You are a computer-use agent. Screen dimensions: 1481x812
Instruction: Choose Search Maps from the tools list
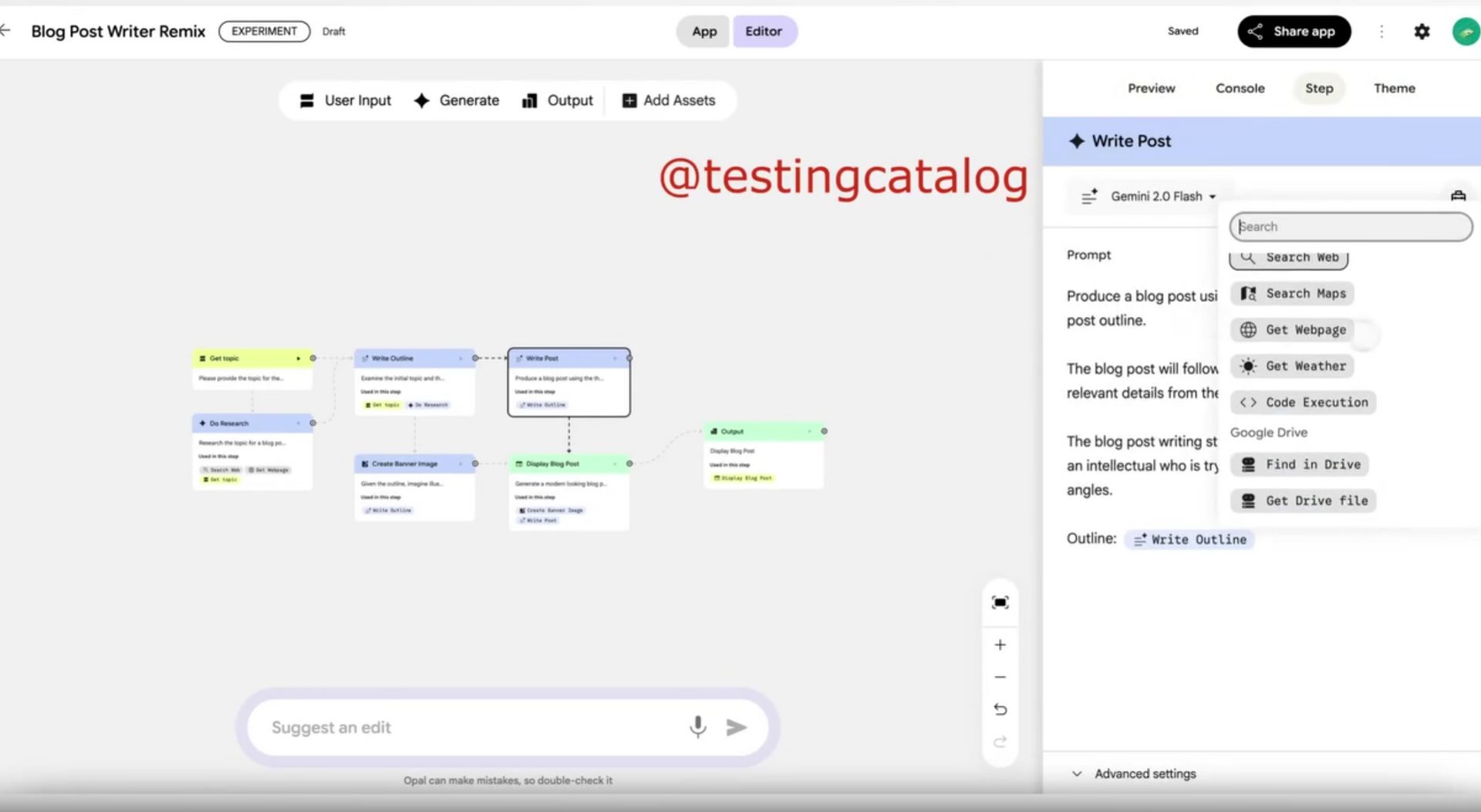tap(1292, 294)
